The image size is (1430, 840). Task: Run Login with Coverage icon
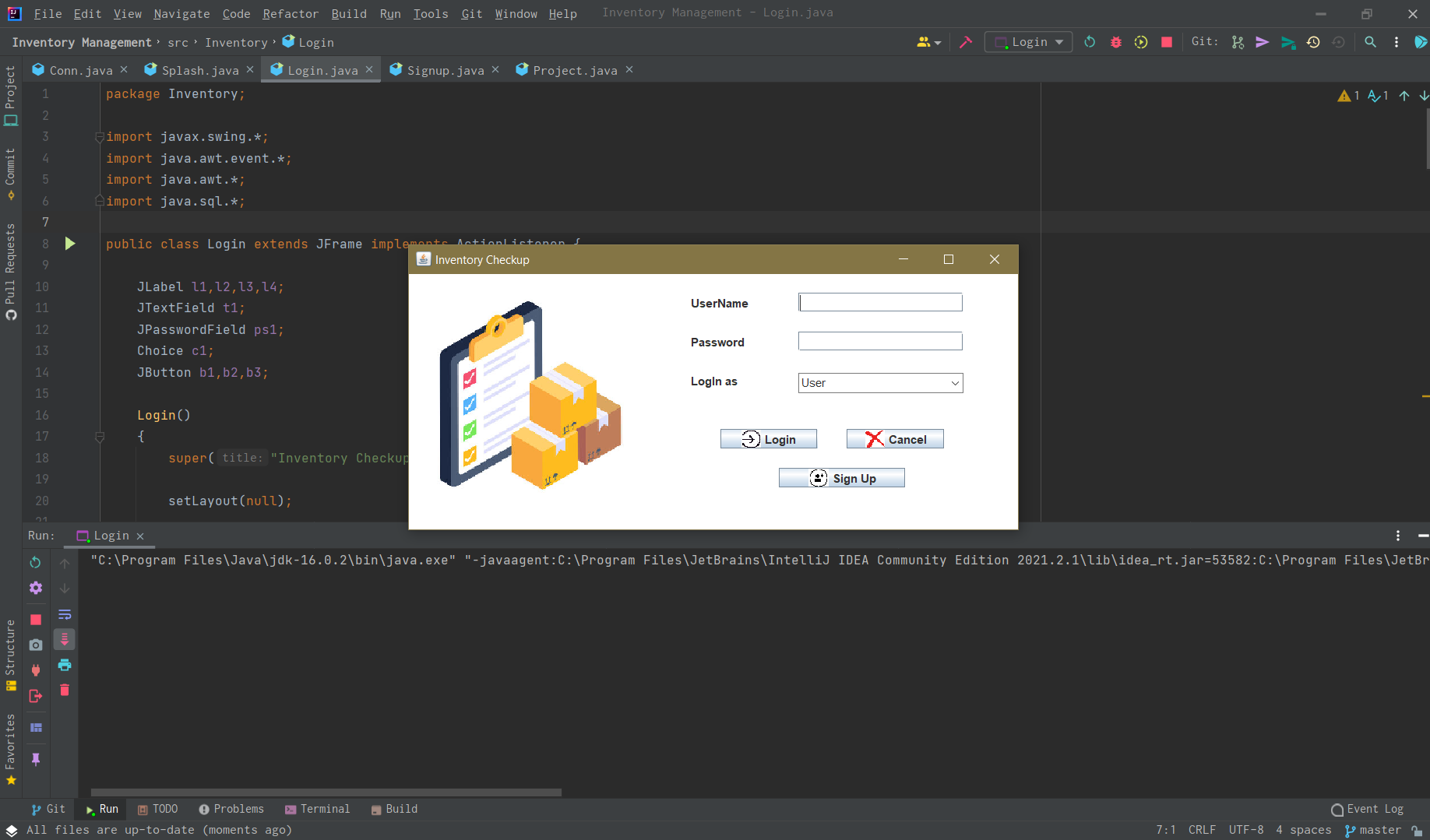click(x=1141, y=42)
